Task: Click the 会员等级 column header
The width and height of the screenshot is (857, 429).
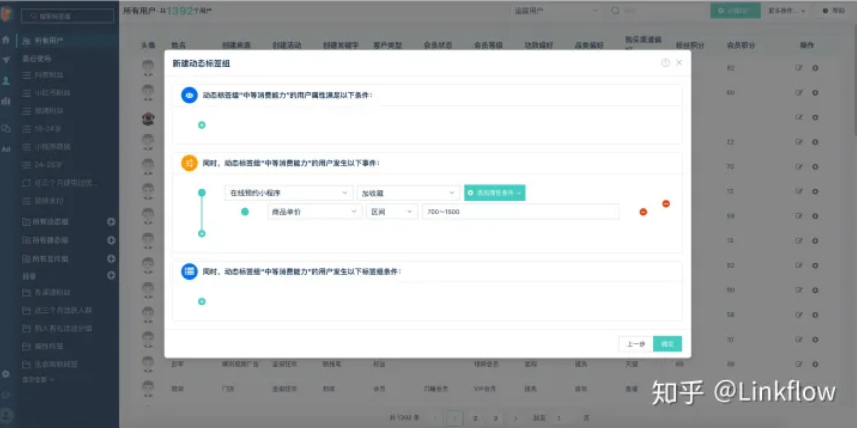Action: (x=488, y=46)
